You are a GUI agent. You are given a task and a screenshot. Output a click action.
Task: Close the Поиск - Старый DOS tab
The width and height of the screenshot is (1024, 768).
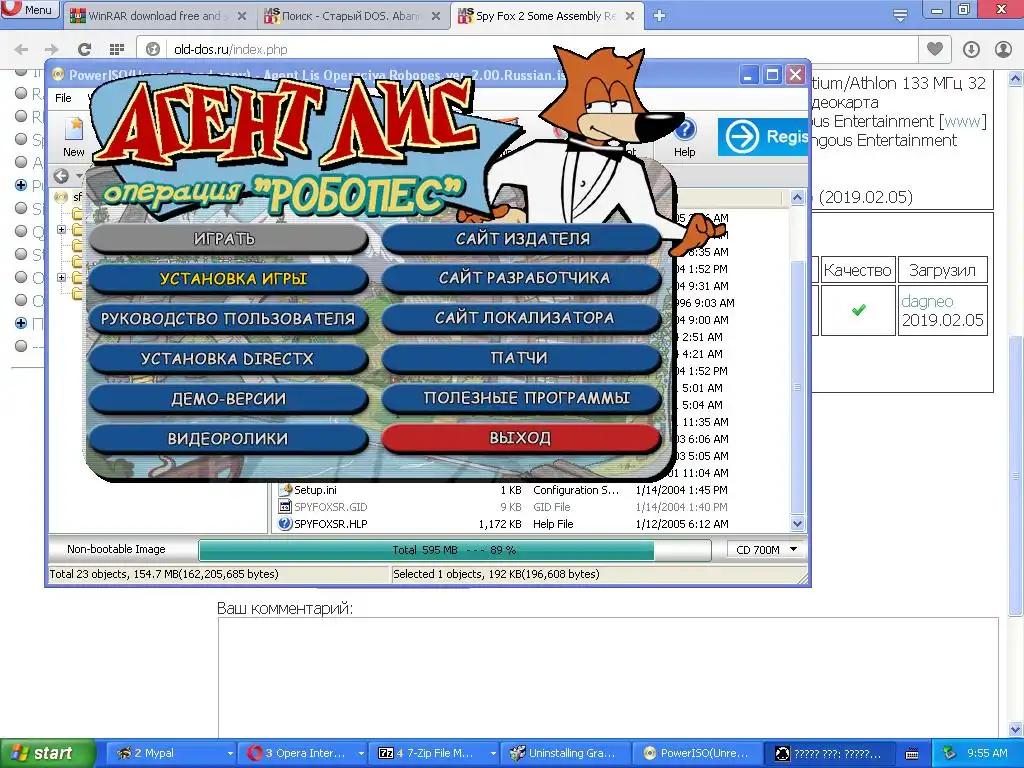[436, 16]
